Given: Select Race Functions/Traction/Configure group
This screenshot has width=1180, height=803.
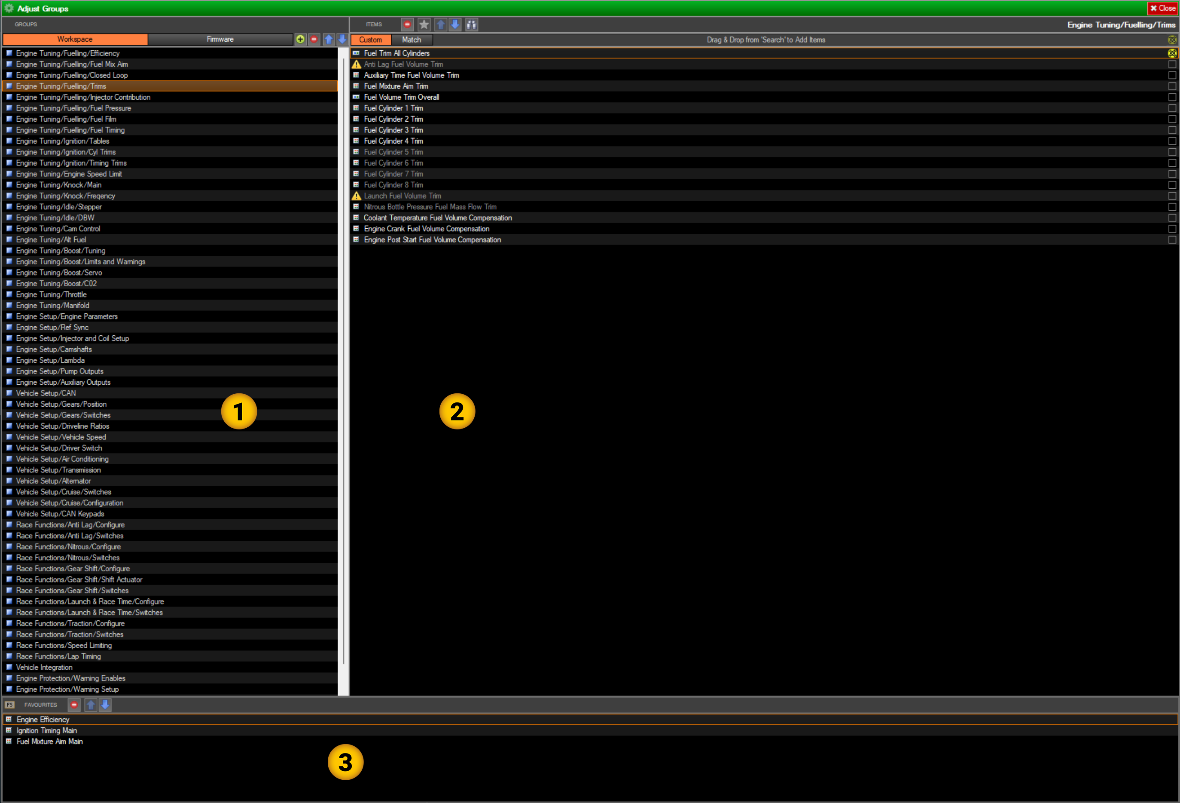Looking at the screenshot, I should point(70,623).
